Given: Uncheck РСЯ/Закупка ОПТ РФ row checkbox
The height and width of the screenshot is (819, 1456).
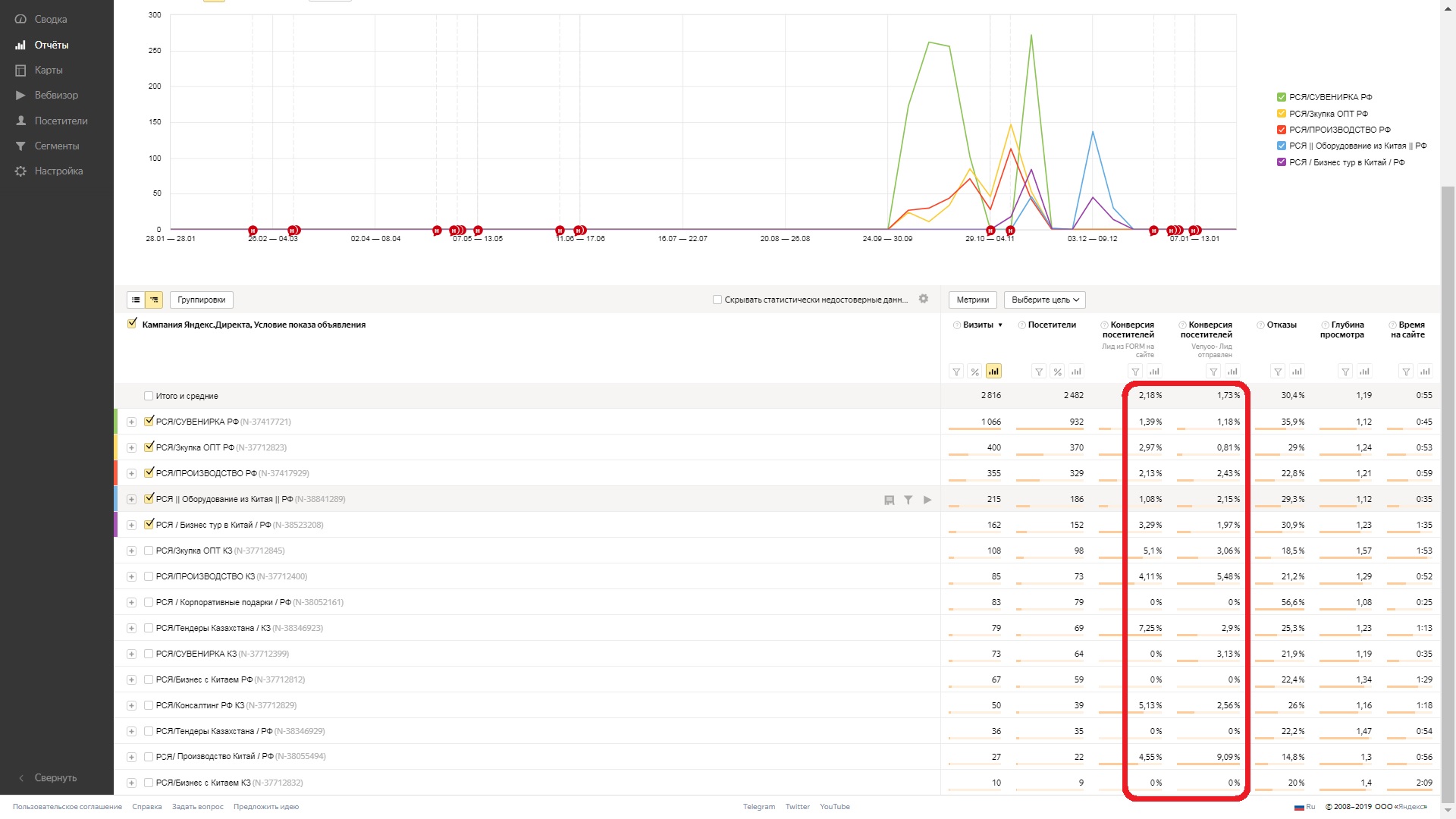Looking at the screenshot, I should point(149,447).
